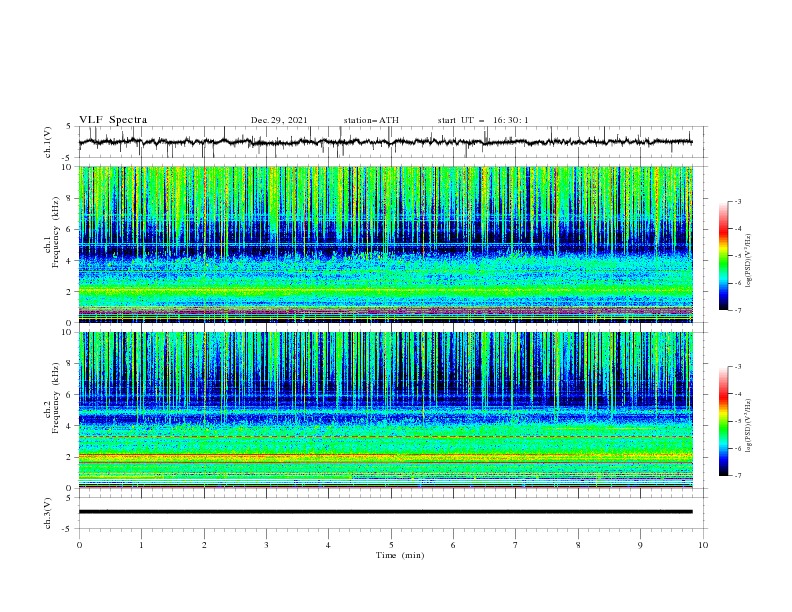Click the "6" kHz tick on ch.1 frequency axis
Screen dimensions: 792x612
coord(70,229)
